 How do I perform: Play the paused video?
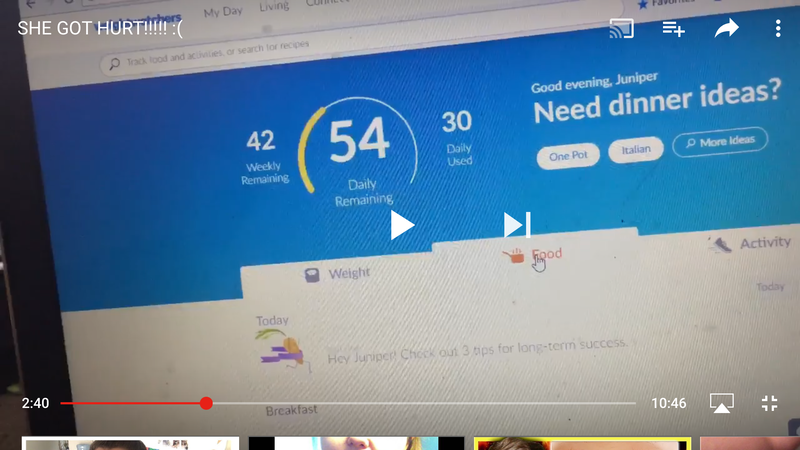click(402, 225)
